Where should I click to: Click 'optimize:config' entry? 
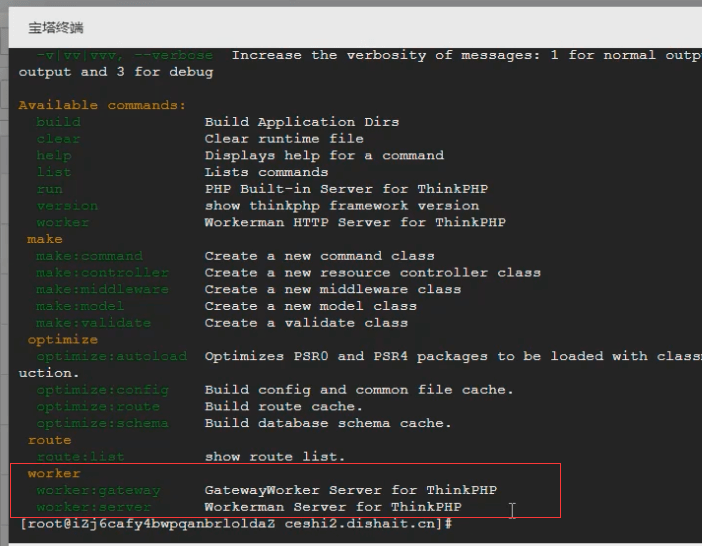[103, 390]
